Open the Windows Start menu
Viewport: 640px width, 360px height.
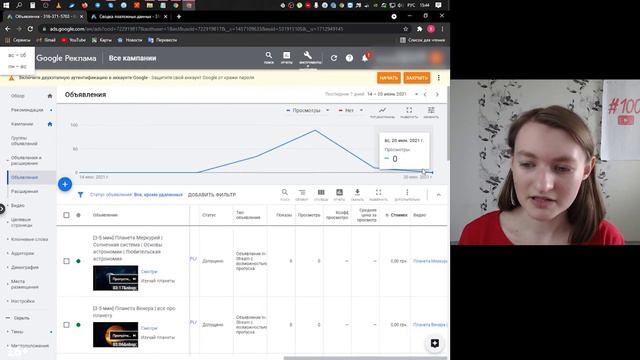[x=6, y=5]
